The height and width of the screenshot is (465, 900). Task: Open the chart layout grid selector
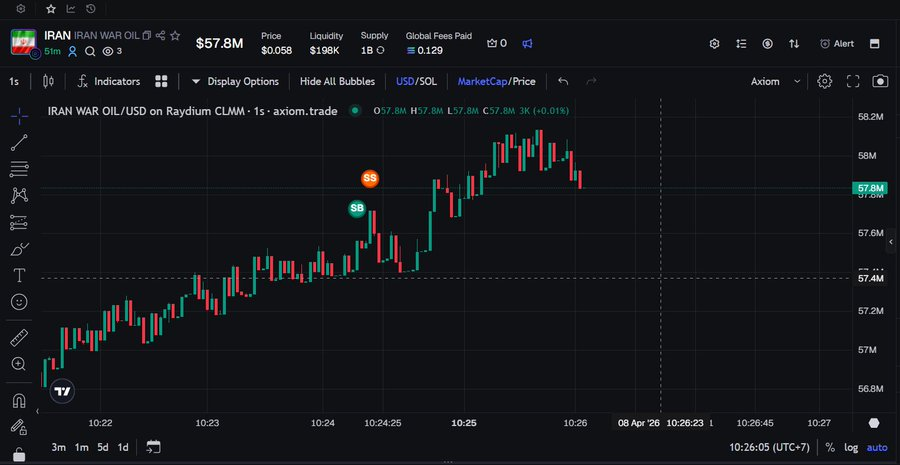click(161, 82)
